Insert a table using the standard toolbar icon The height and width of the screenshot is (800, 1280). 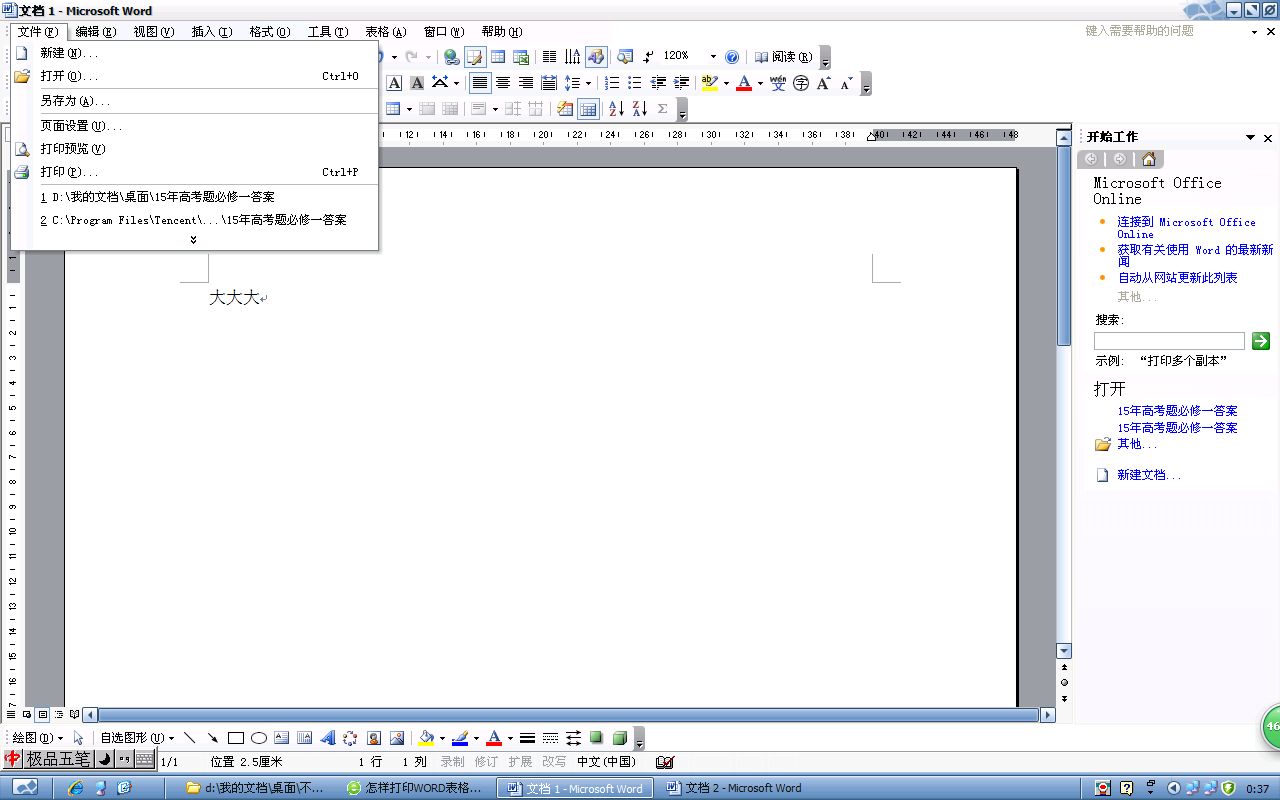pos(497,57)
